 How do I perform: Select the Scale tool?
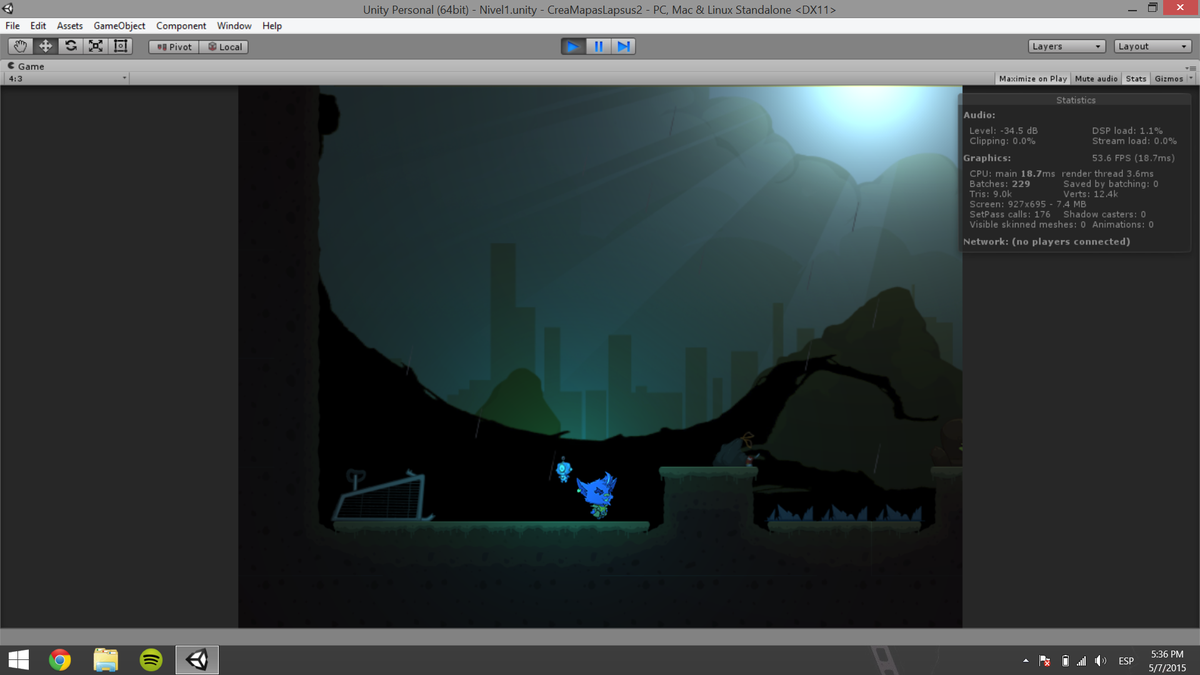pos(95,46)
